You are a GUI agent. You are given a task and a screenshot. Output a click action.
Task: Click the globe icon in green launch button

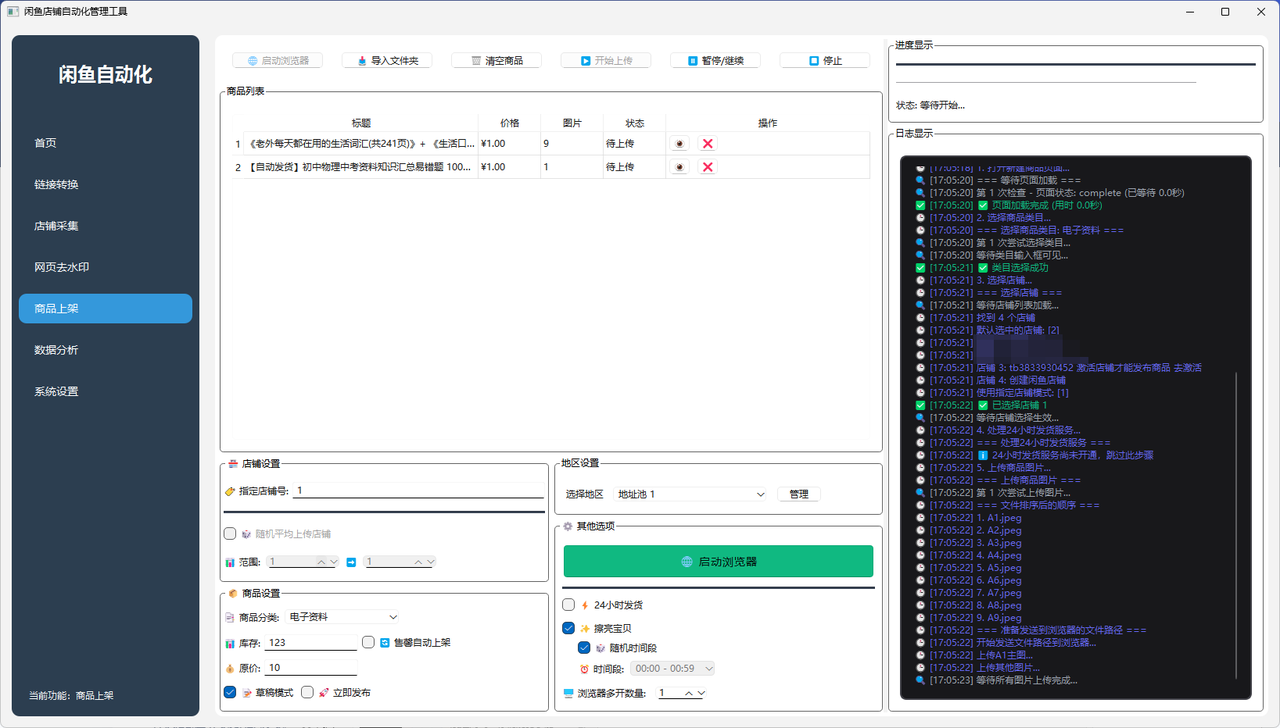(x=686, y=562)
